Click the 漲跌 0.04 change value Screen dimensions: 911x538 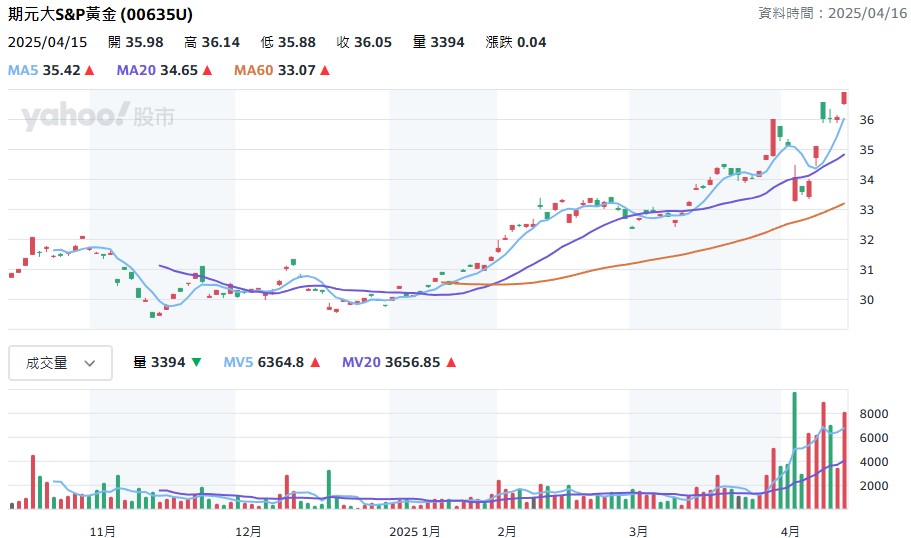(516, 42)
